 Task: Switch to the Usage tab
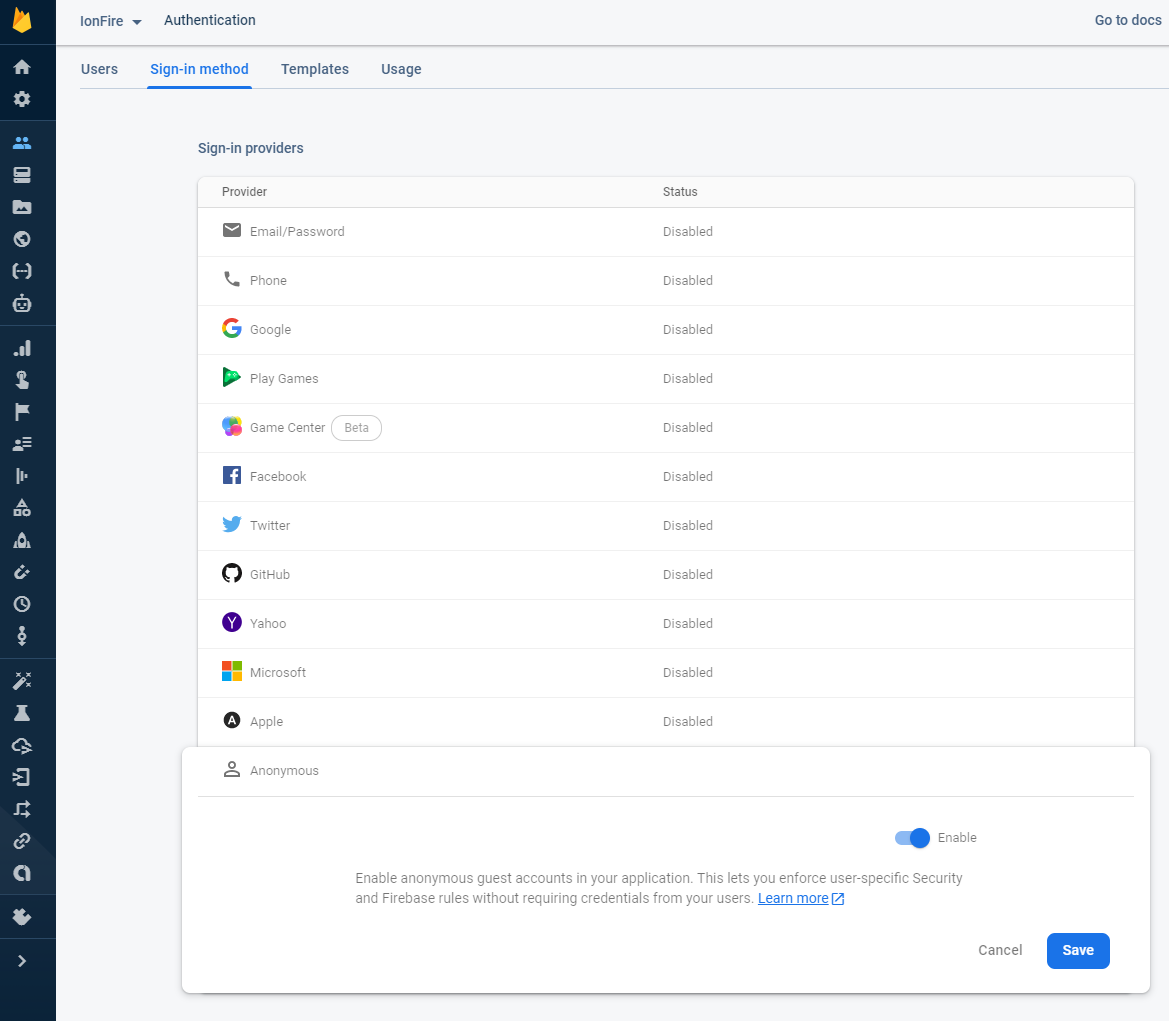(401, 69)
